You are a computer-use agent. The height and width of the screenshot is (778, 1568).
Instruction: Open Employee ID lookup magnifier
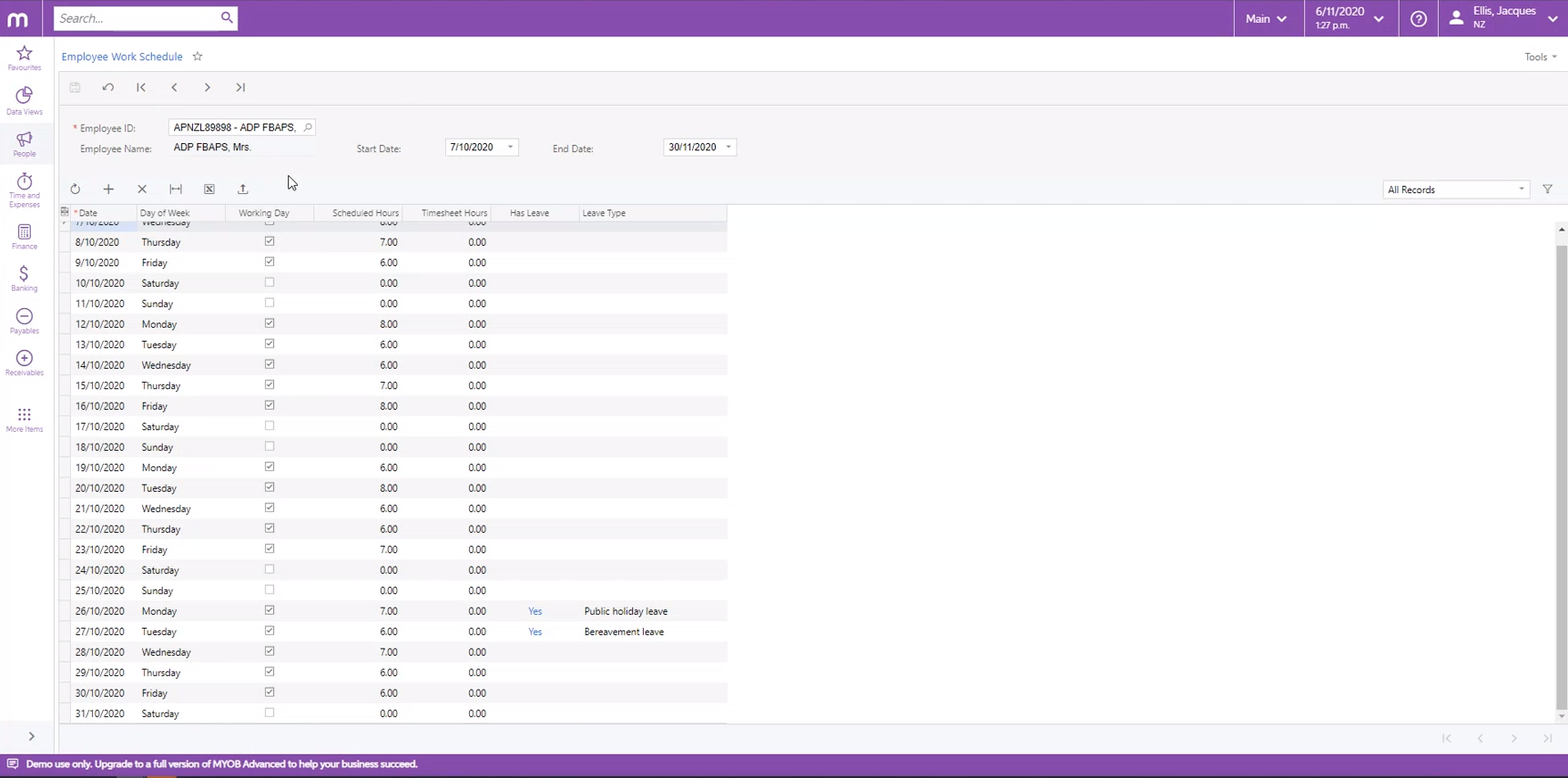click(x=308, y=128)
